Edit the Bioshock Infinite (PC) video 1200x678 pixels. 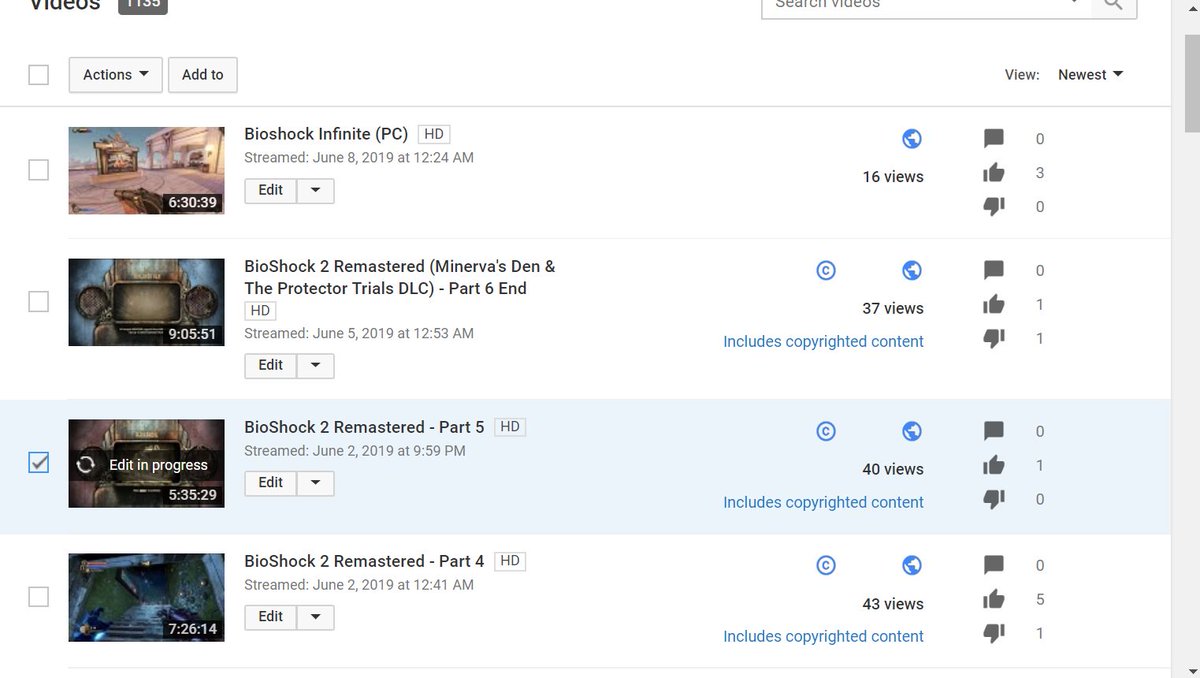tap(271, 190)
